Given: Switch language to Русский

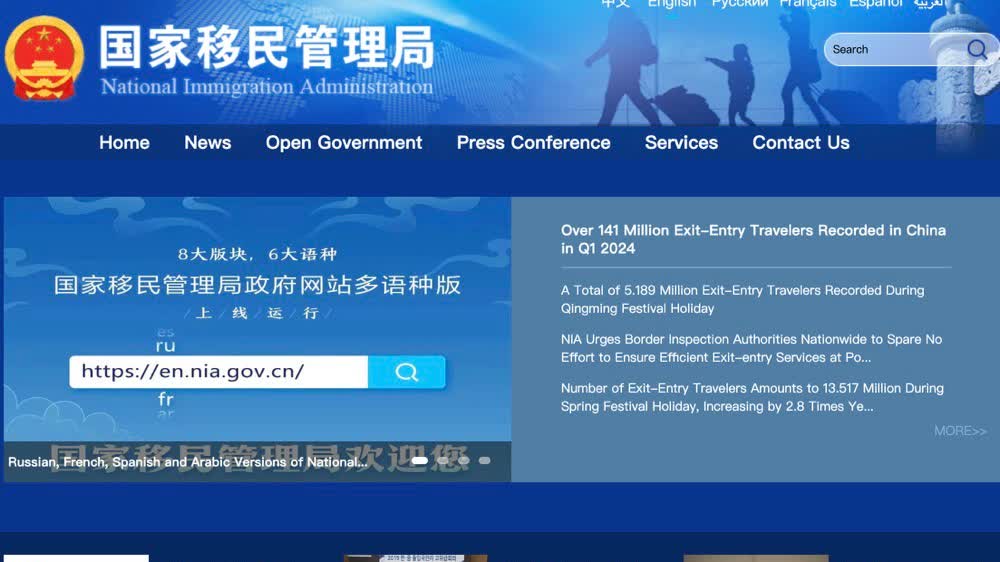Looking at the screenshot, I should pos(740,4).
